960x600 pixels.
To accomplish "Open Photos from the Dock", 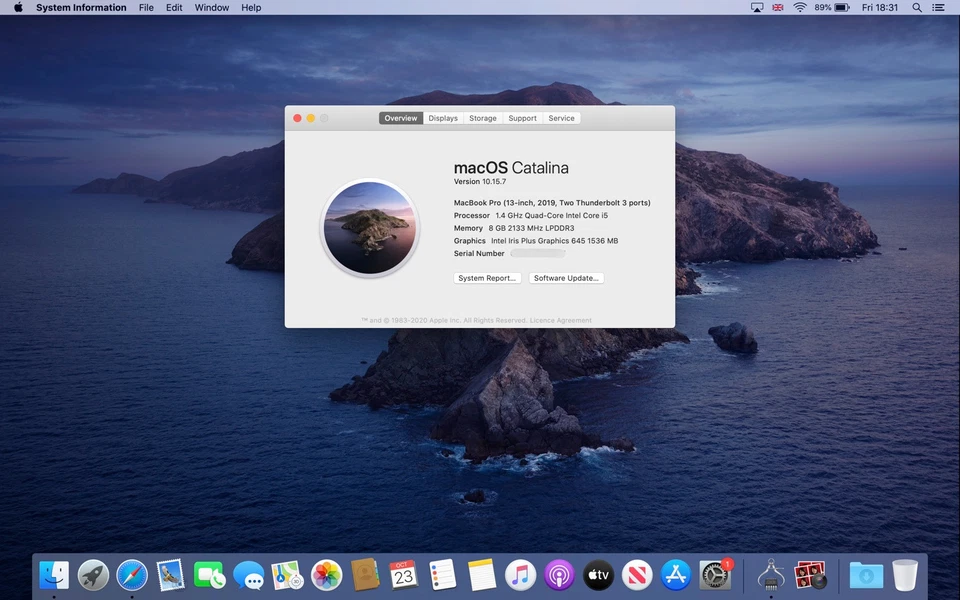I will click(x=326, y=576).
